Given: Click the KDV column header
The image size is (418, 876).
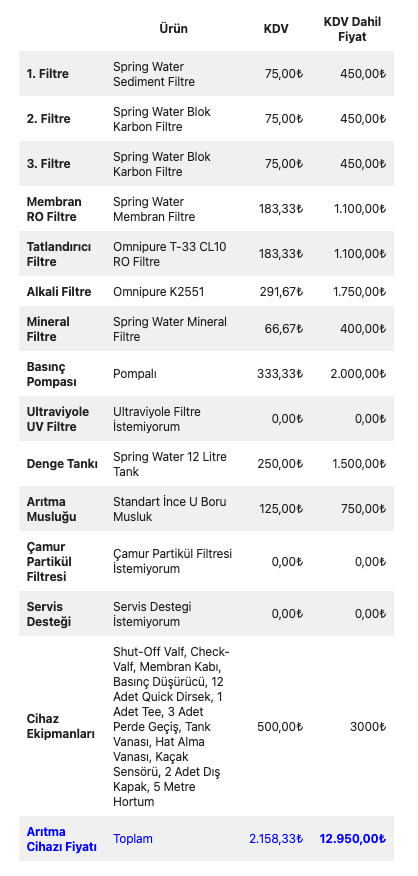Looking at the screenshot, I should 276,29.
